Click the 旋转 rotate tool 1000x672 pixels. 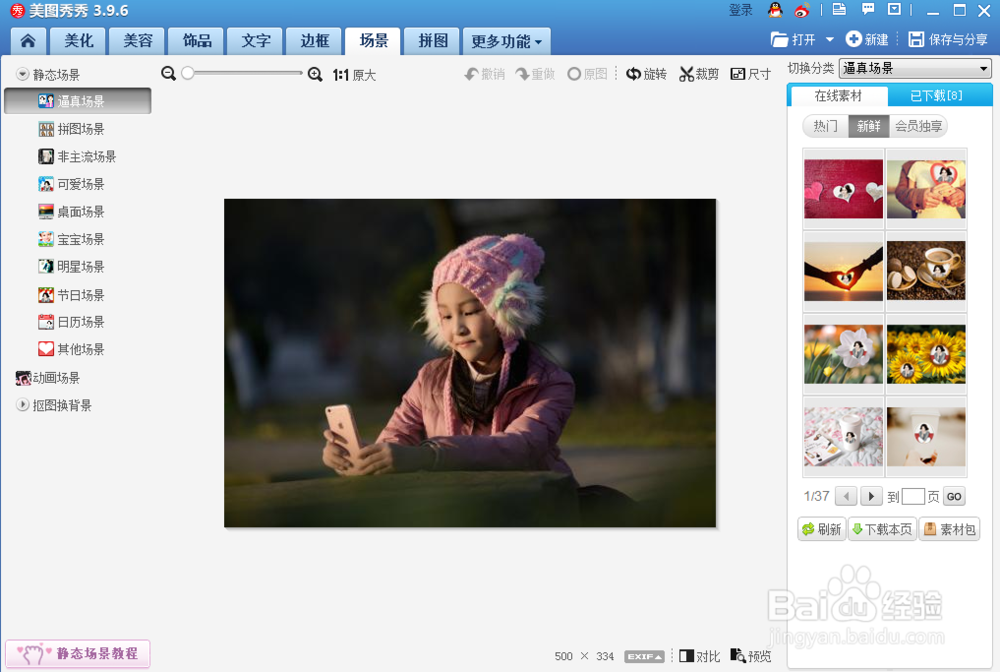point(646,75)
